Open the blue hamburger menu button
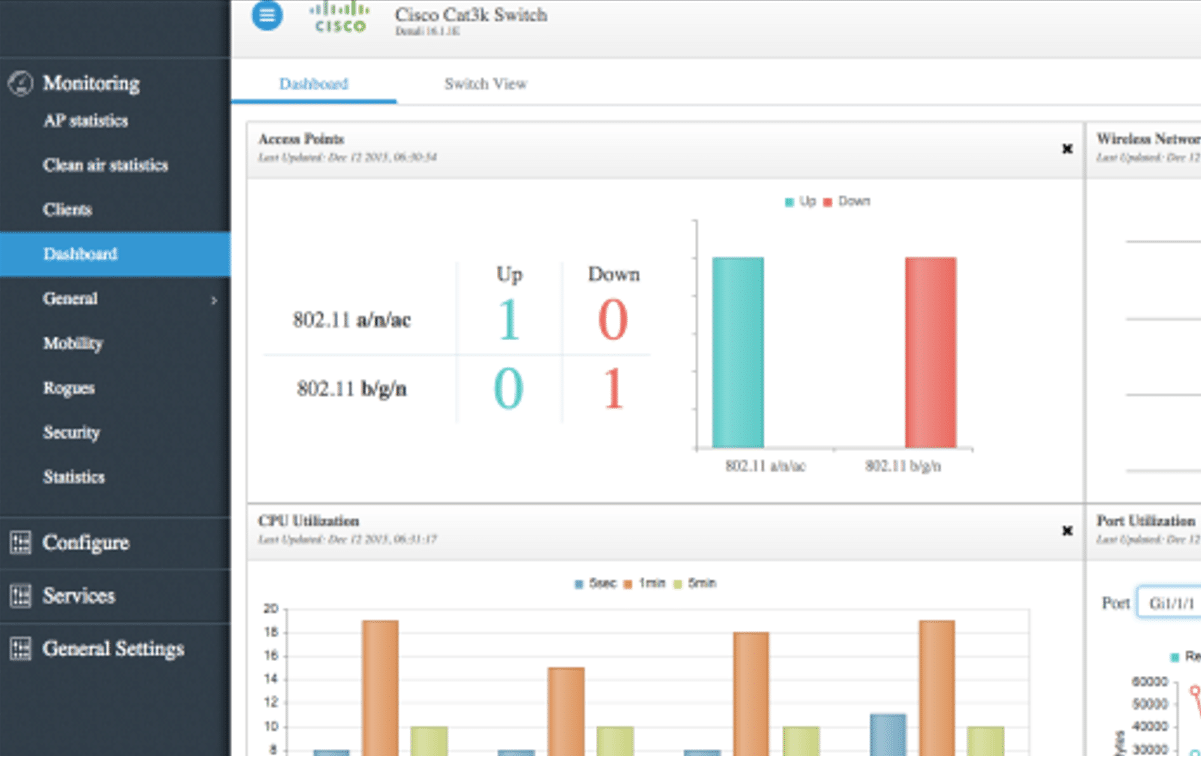The image size is (1201, 758). click(x=266, y=16)
